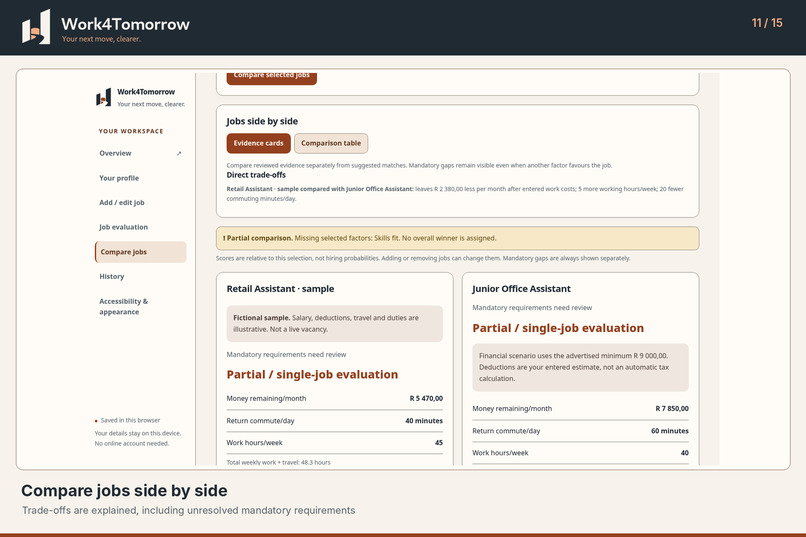Click the 11 / 15 slide counter

click(766, 23)
